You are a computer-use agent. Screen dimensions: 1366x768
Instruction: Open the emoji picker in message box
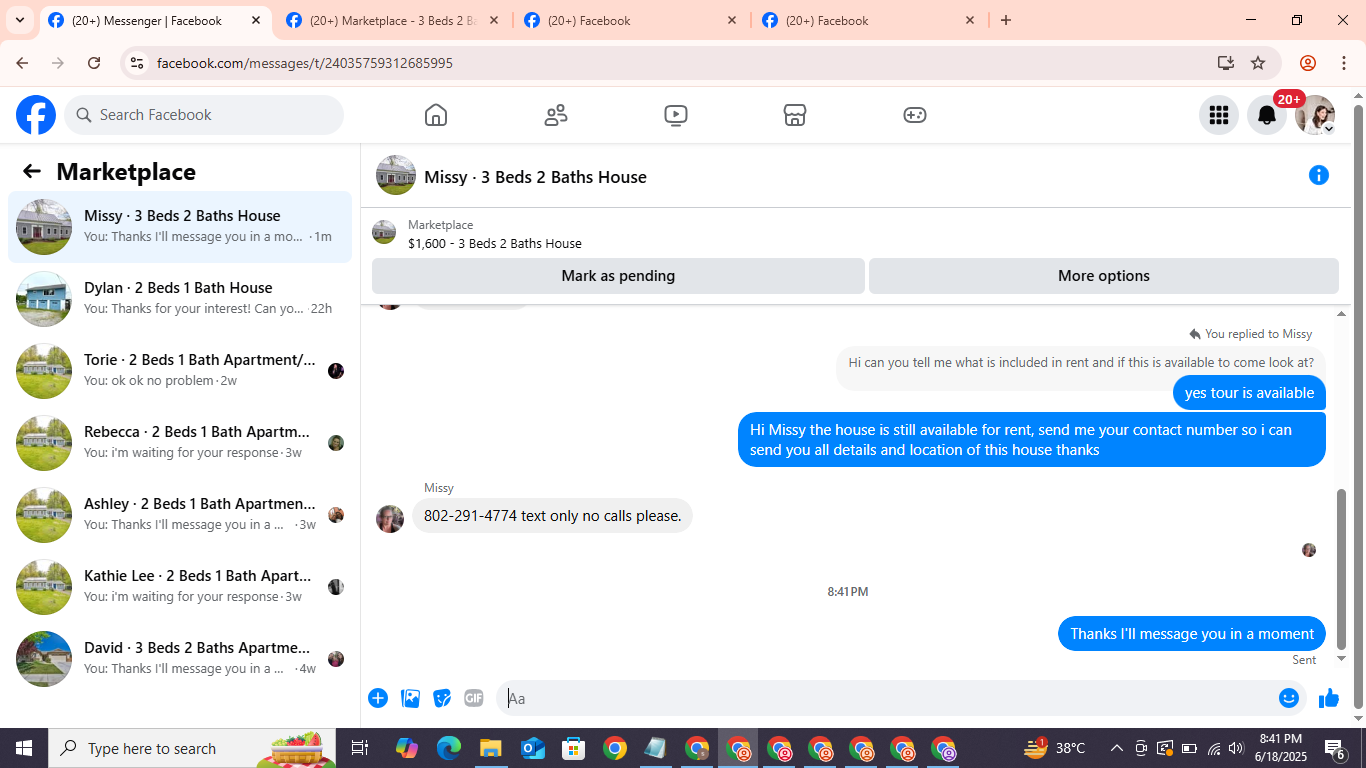click(x=1289, y=698)
